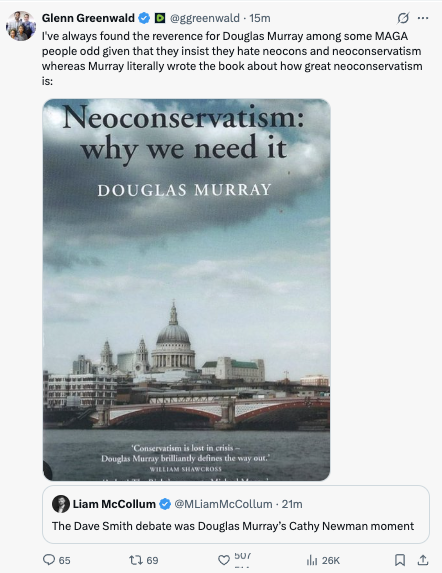This screenshot has width=442, height=573.
Task: Reply to the post with 65 comments
Action: click(57, 560)
